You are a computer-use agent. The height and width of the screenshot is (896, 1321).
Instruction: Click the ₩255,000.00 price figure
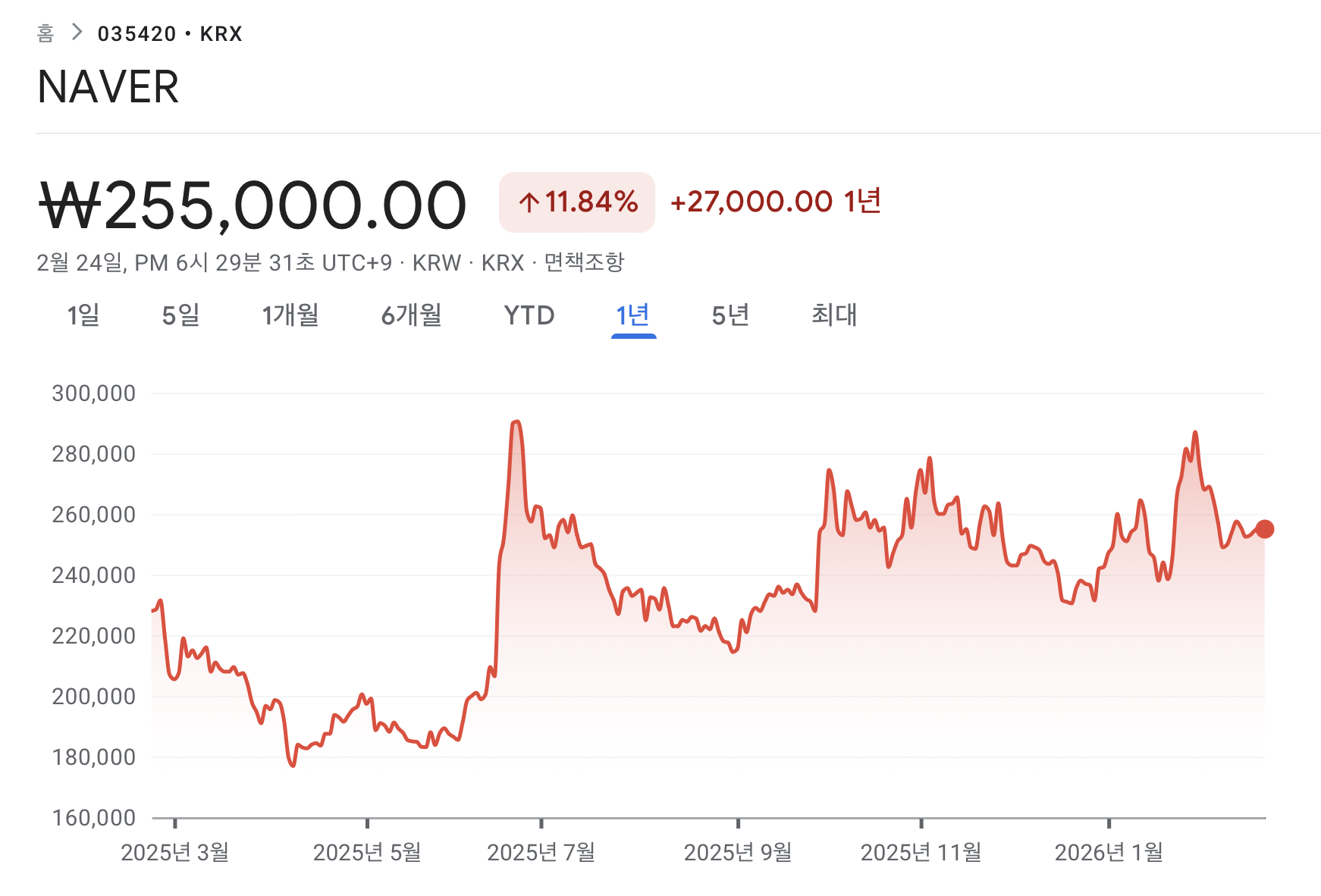(x=253, y=205)
